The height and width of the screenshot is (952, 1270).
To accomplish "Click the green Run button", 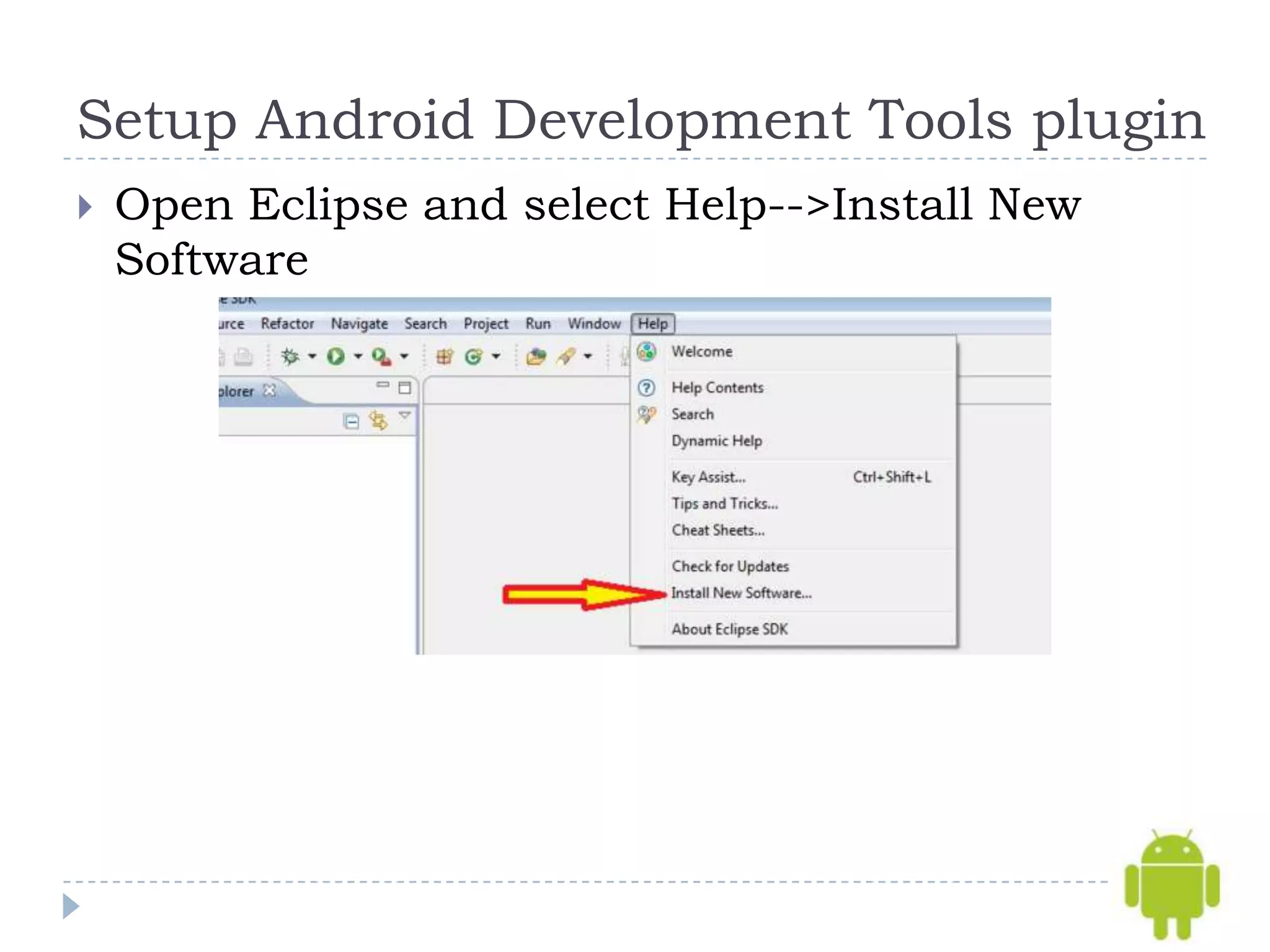I will coord(336,356).
